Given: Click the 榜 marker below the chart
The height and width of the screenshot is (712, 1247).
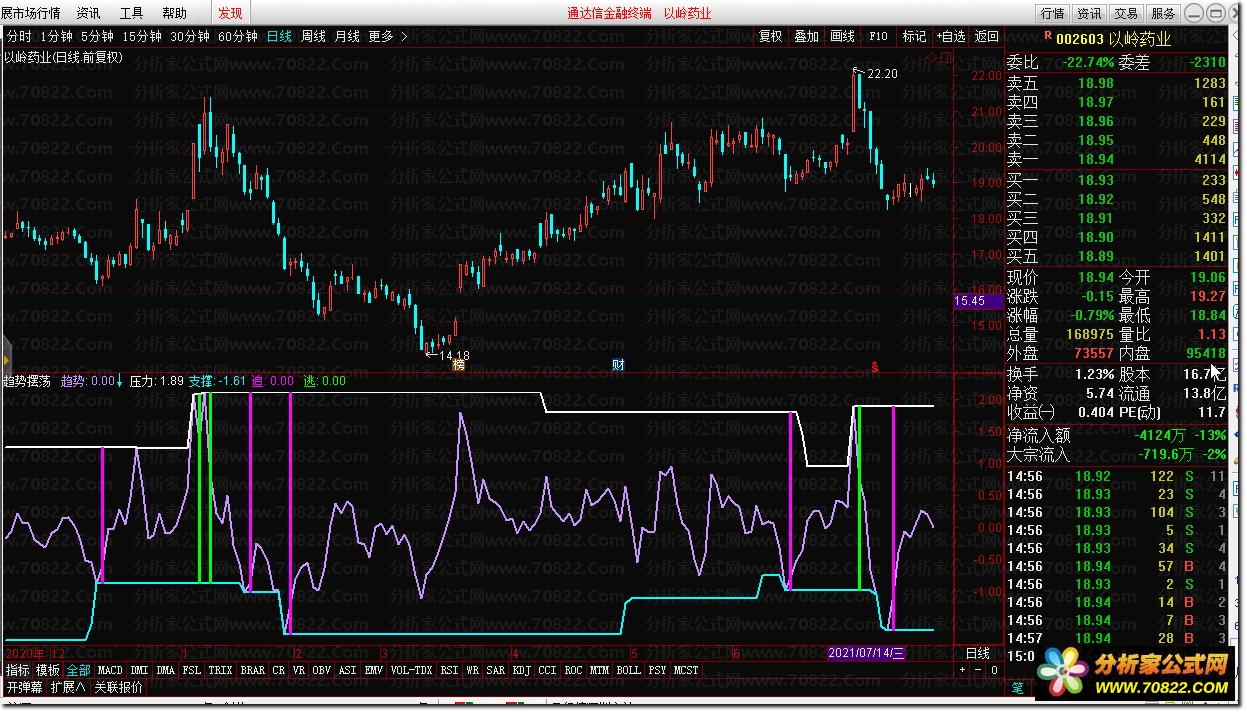Looking at the screenshot, I should pyautogui.click(x=459, y=364).
